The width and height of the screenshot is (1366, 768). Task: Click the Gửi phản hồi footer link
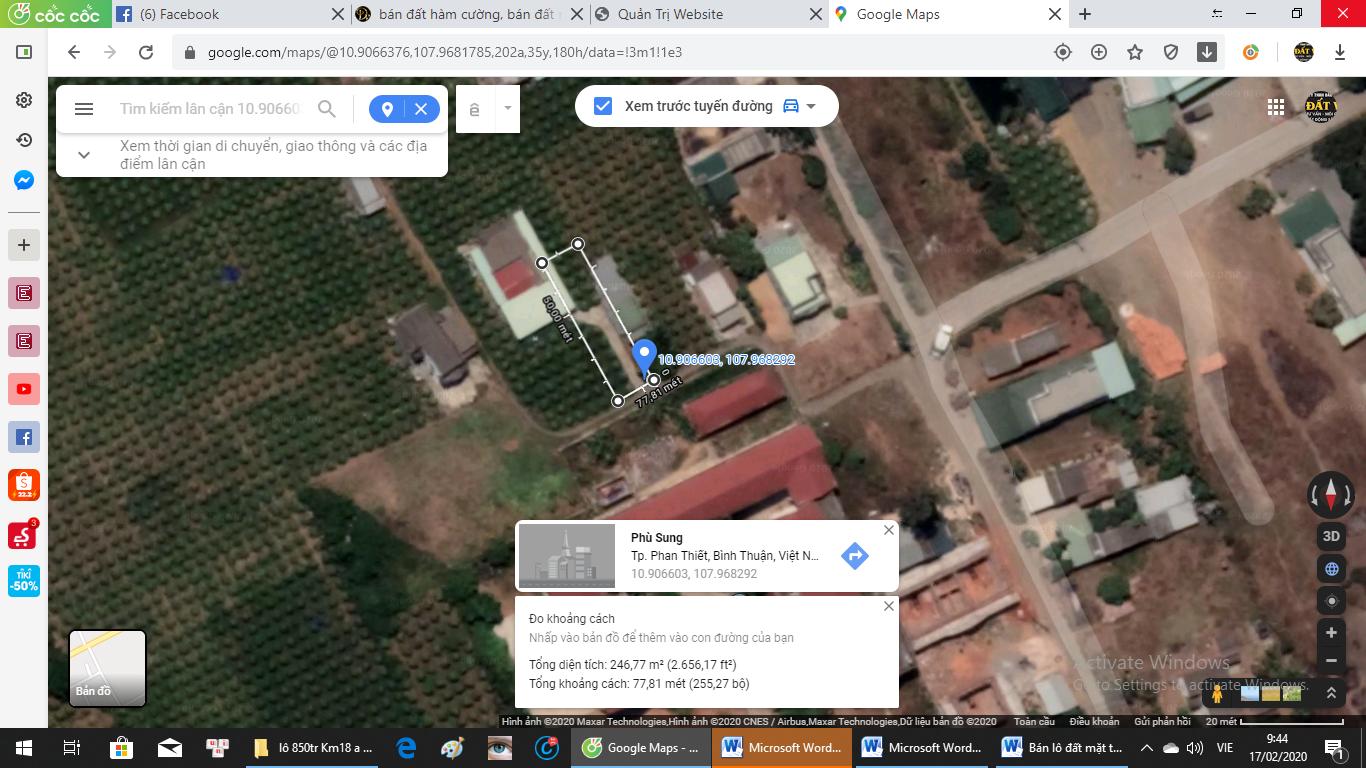[x=1162, y=721]
